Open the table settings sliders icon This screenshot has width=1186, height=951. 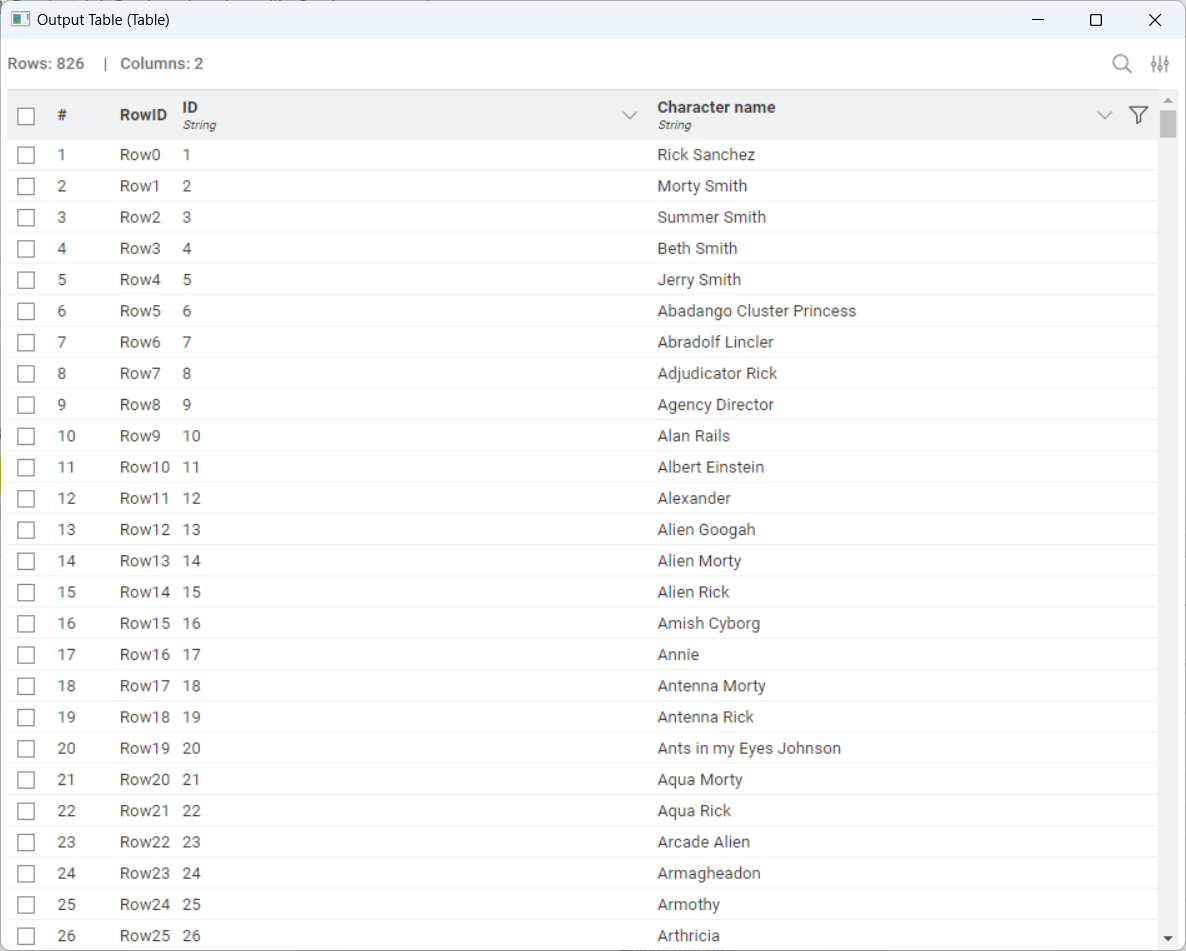[1160, 64]
